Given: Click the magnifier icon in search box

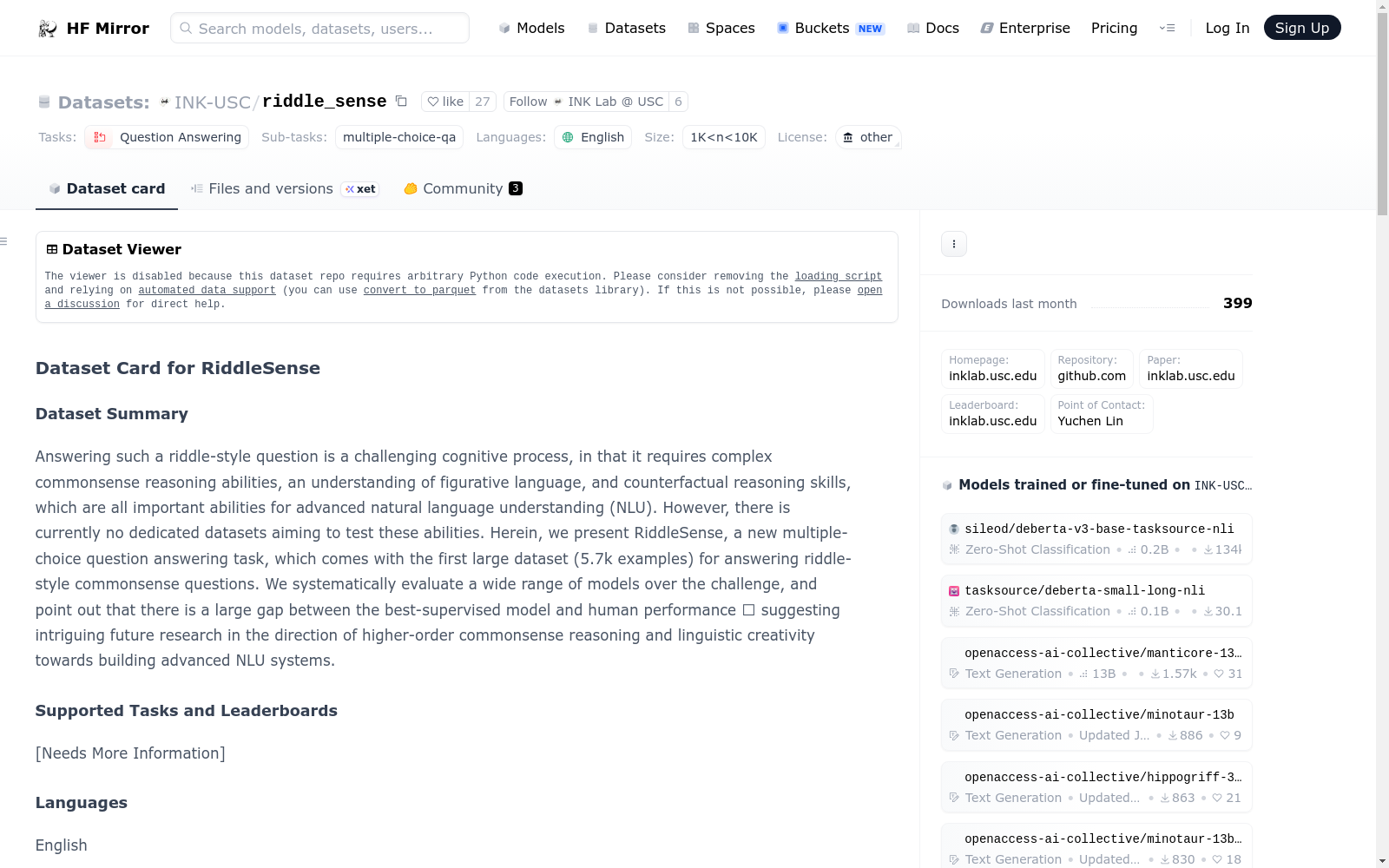Looking at the screenshot, I should click(x=186, y=28).
